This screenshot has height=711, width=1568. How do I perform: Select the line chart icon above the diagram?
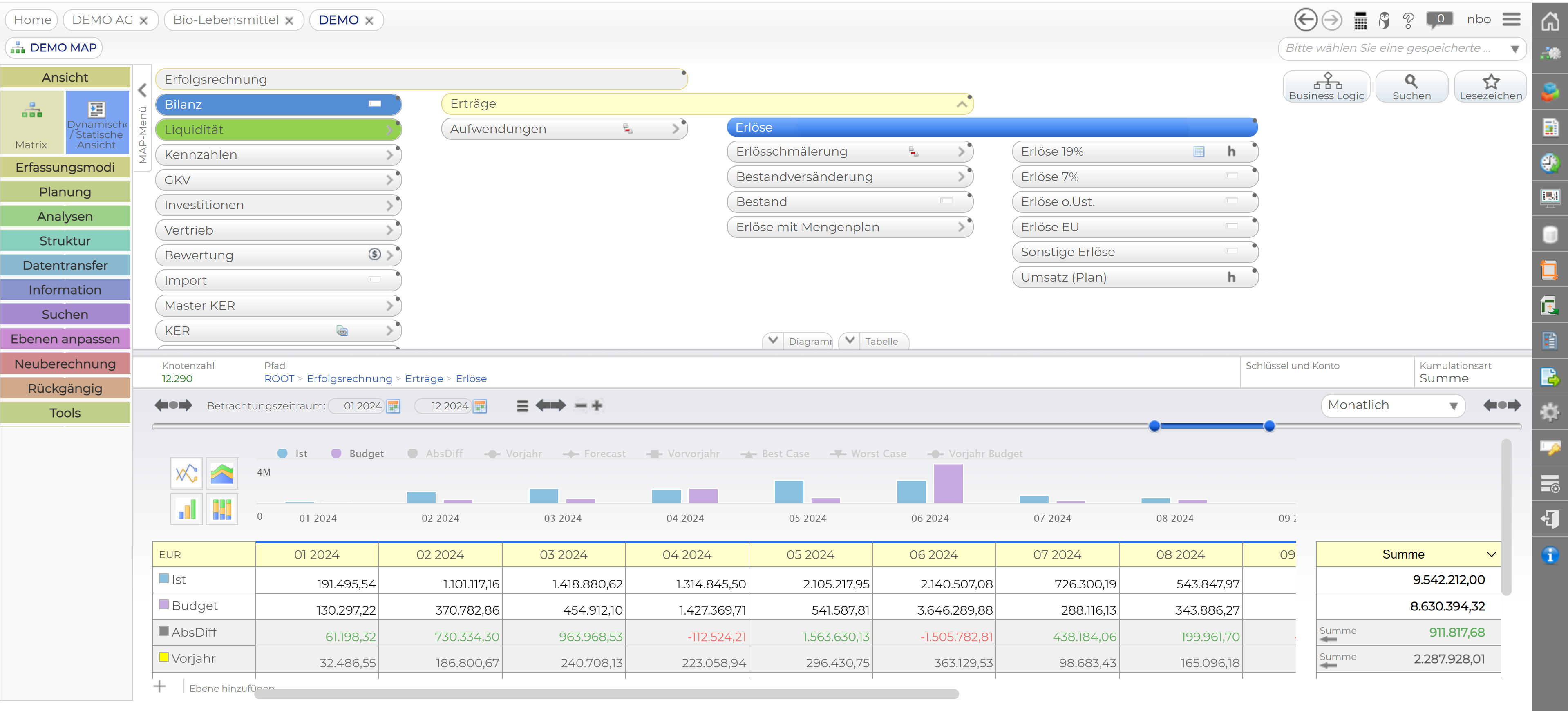point(186,473)
